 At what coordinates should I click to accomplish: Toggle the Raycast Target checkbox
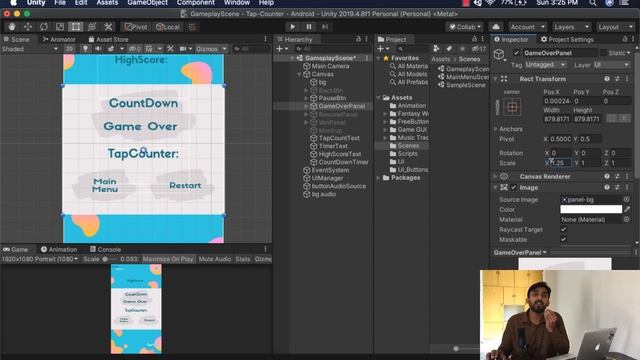563,230
